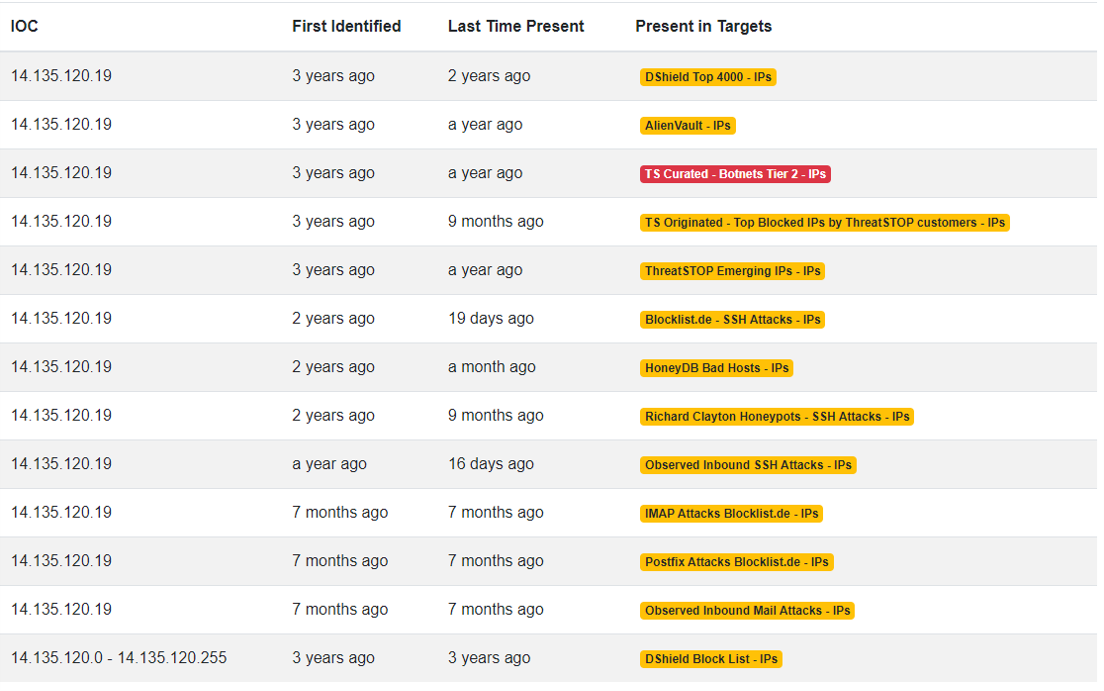Select the Richard Clayton Honeypots SSH Attacks tag
This screenshot has height=691, width=1104.
[x=776, y=417]
